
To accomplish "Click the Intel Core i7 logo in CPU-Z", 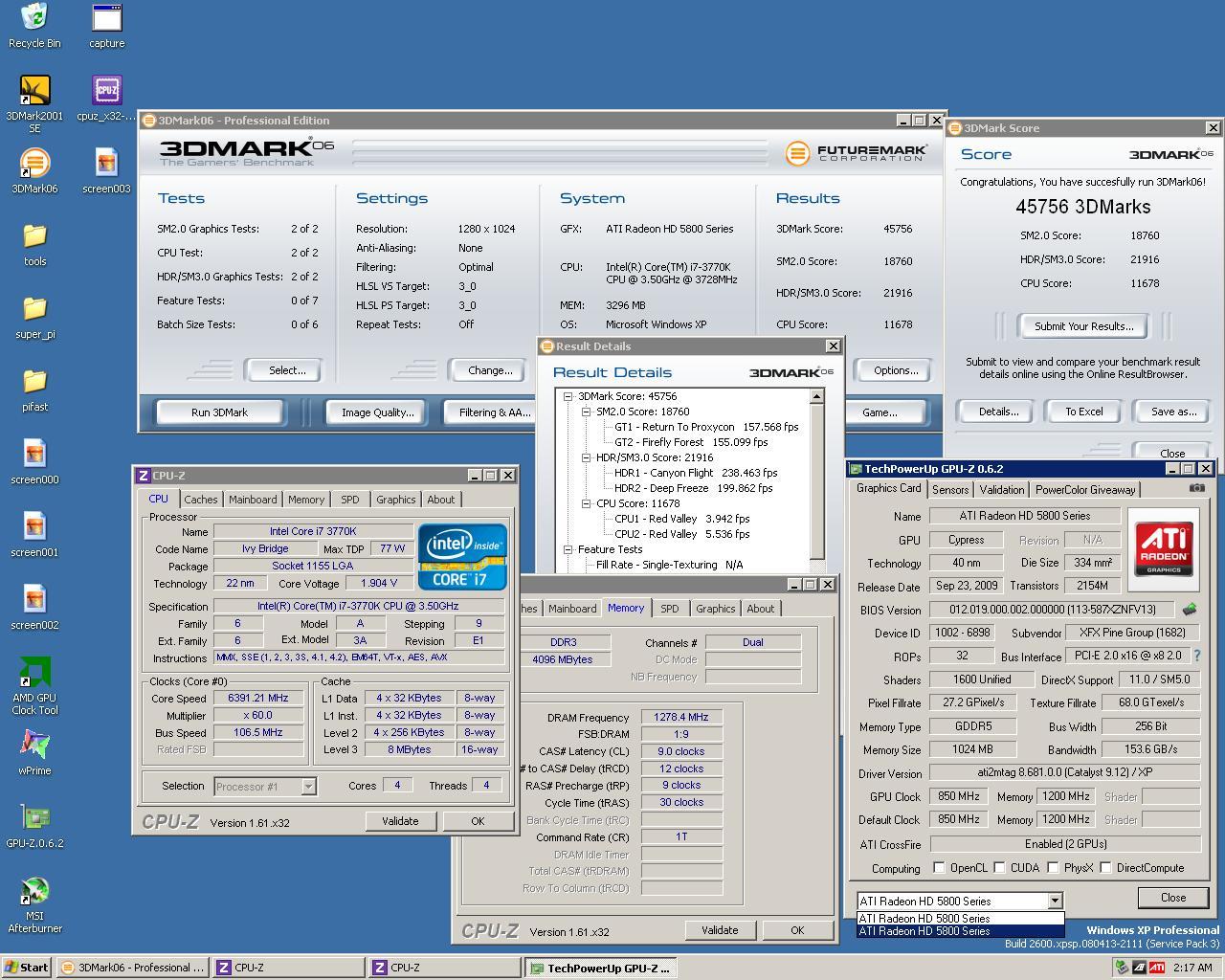I will 461,556.
